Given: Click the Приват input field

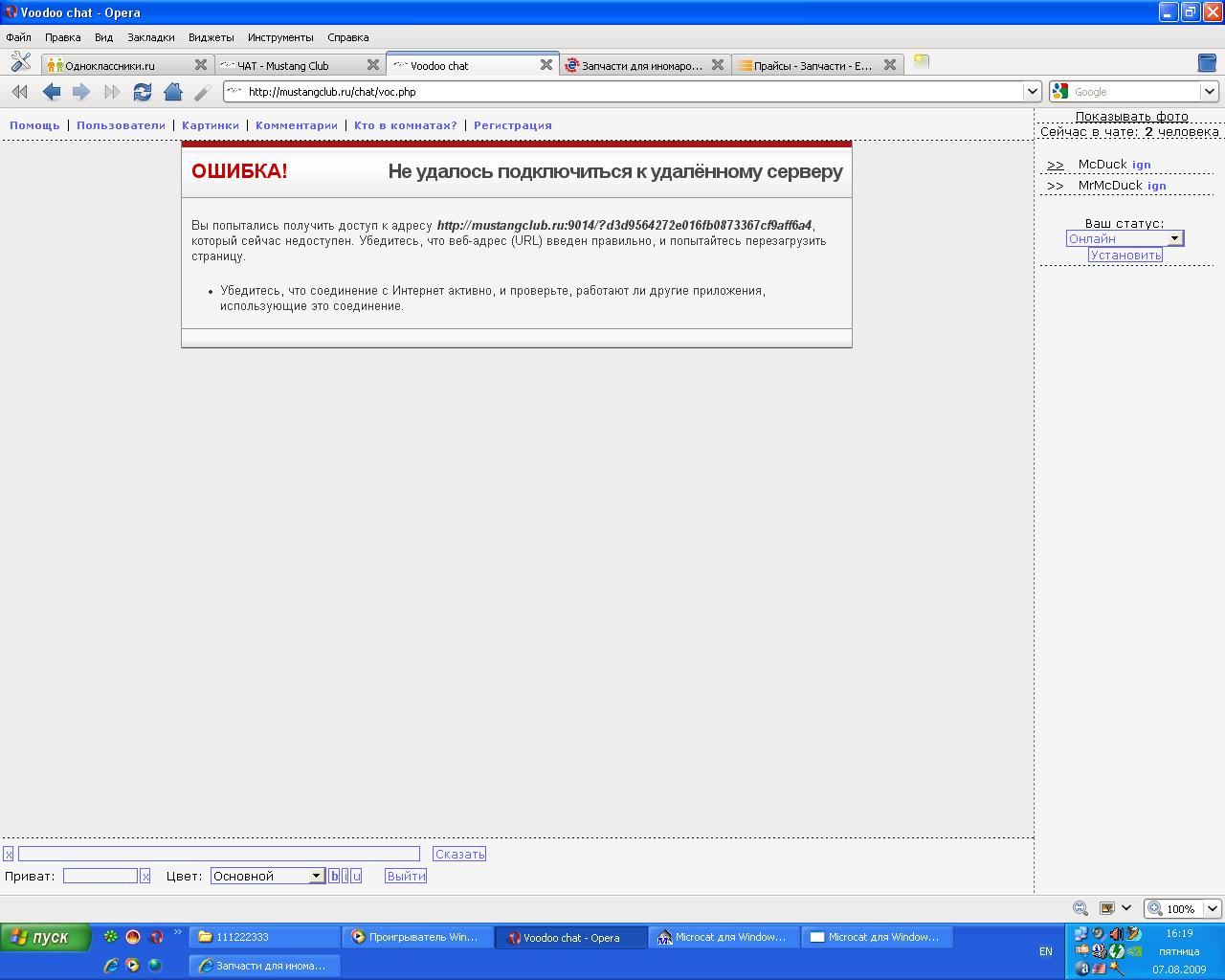Looking at the screenshot, I should click(100, 876).
